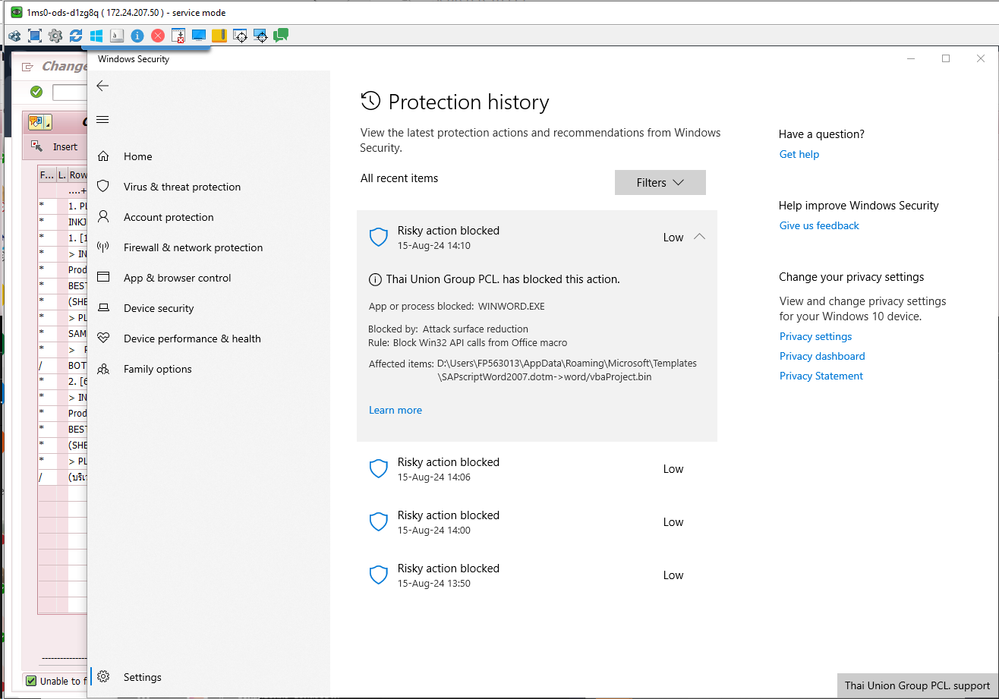
Task: Click the Windows logo toolbar icon
Action: pyautogui.click(x=96, y=36)
